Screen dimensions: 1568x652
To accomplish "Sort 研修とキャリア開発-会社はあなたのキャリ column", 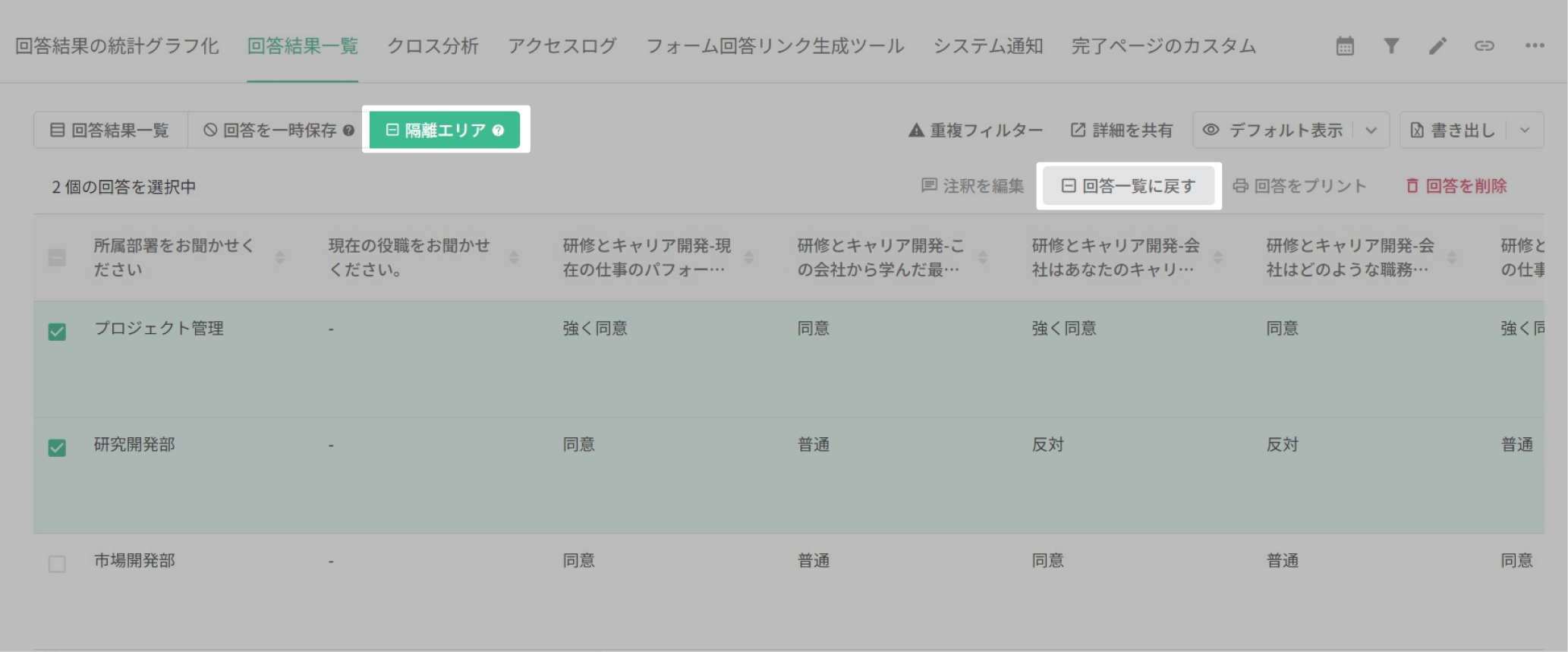I will coord(1217,257).
